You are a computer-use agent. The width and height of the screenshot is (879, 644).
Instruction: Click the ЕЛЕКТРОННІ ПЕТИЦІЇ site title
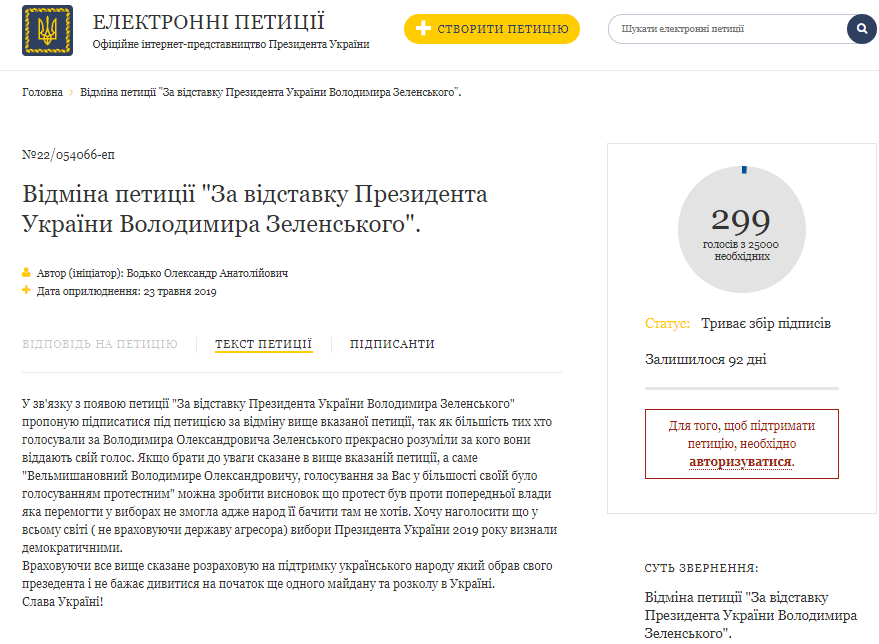tap(208, 23)
